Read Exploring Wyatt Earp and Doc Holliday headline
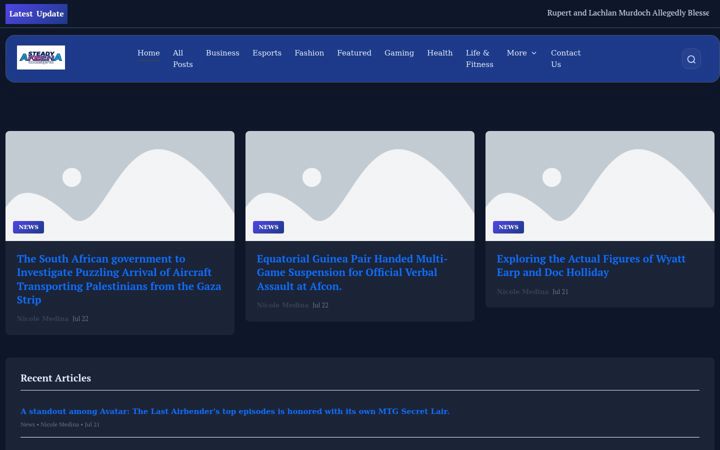 pyautogui.click(x=591, y=265)
